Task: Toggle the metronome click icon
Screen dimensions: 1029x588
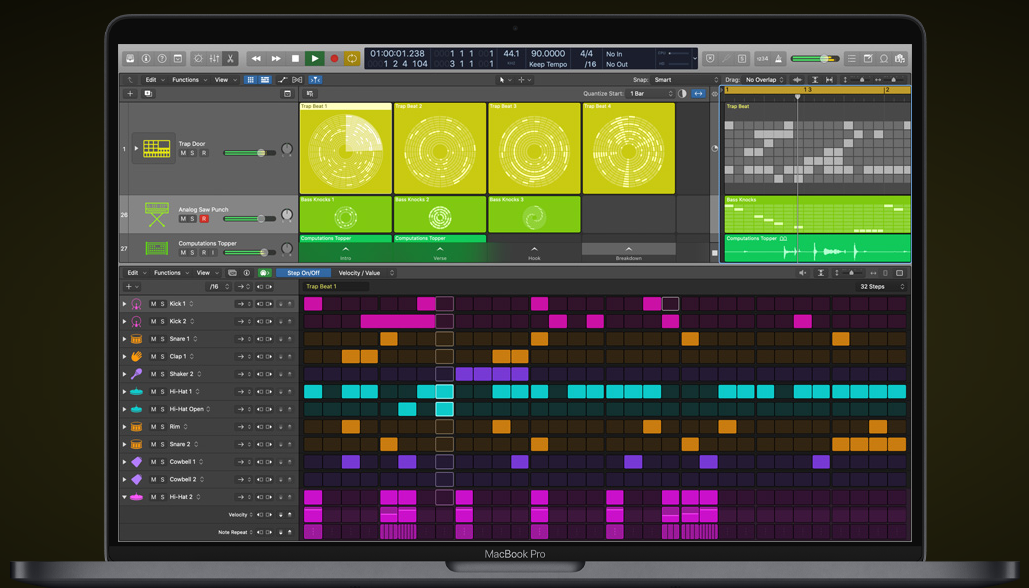Action: (778, 59)
